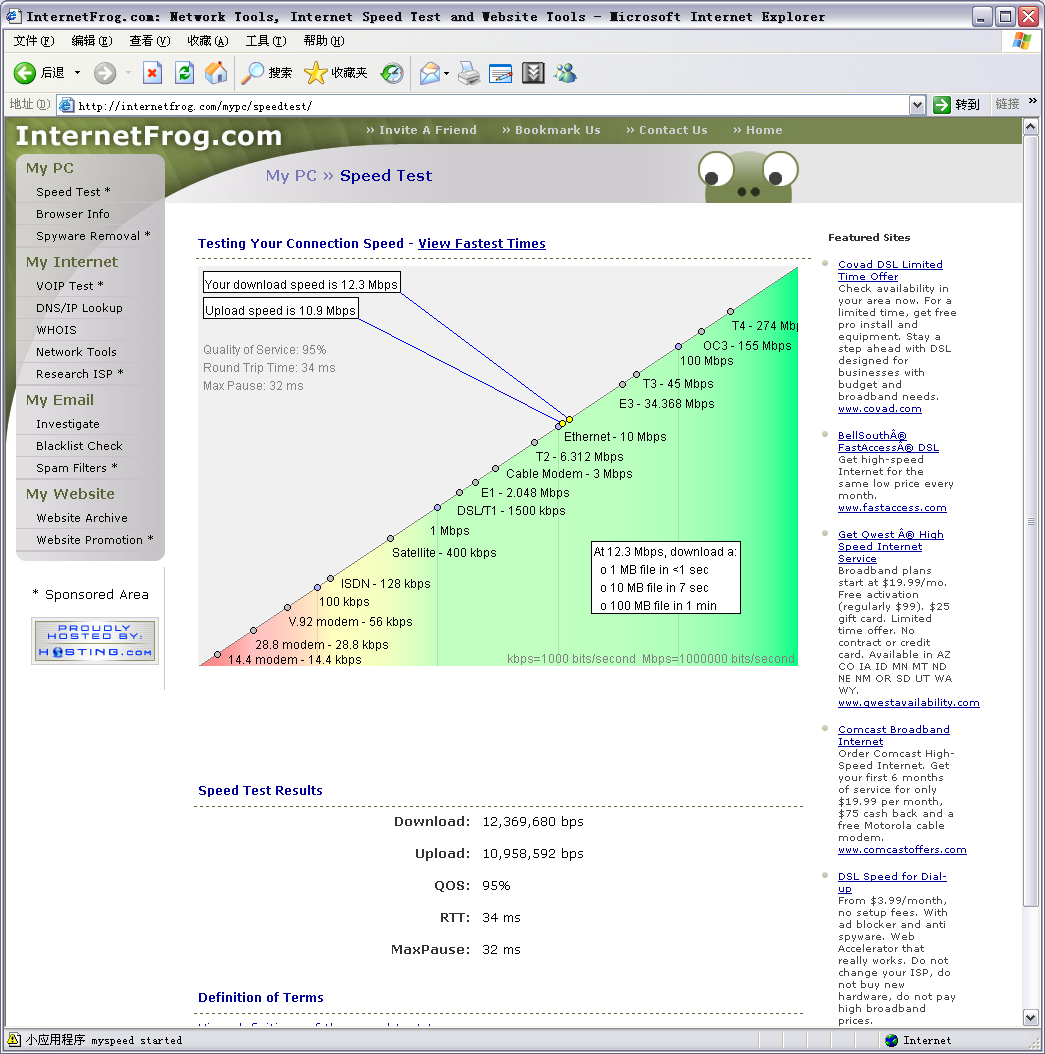Image resolution: width=1045 pixels, height=1054 pixels.
Task: Stop page loading with red X icon
Action: point(153,73)
